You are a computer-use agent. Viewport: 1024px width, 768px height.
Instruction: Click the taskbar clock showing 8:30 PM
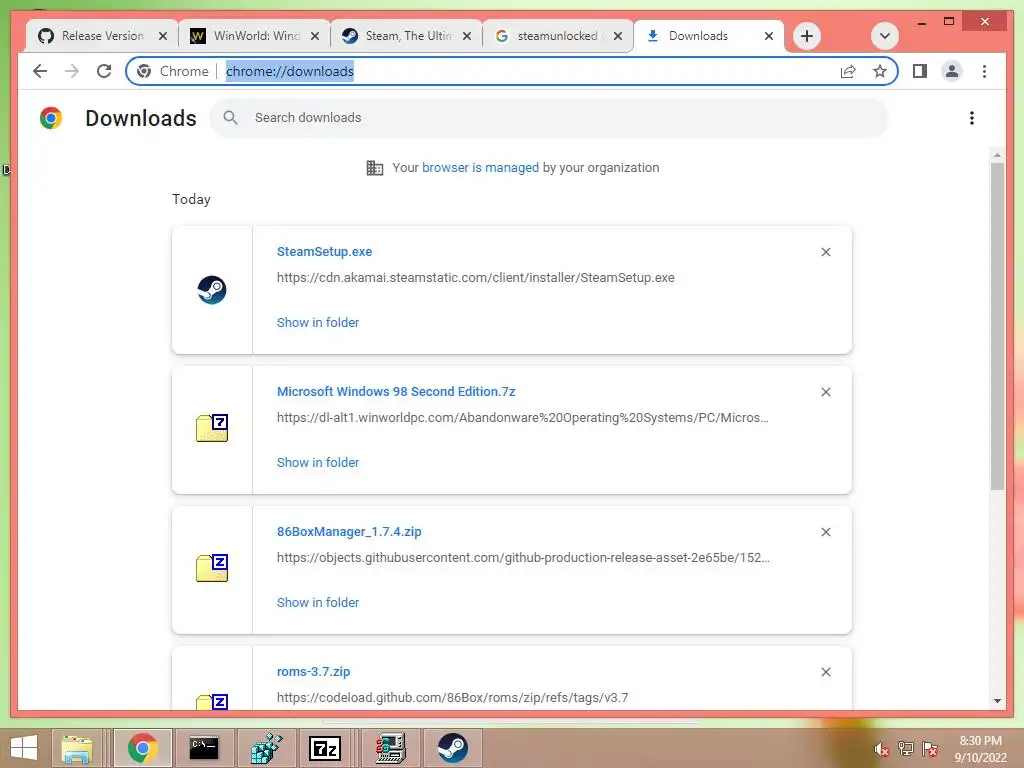pos(980,749)
